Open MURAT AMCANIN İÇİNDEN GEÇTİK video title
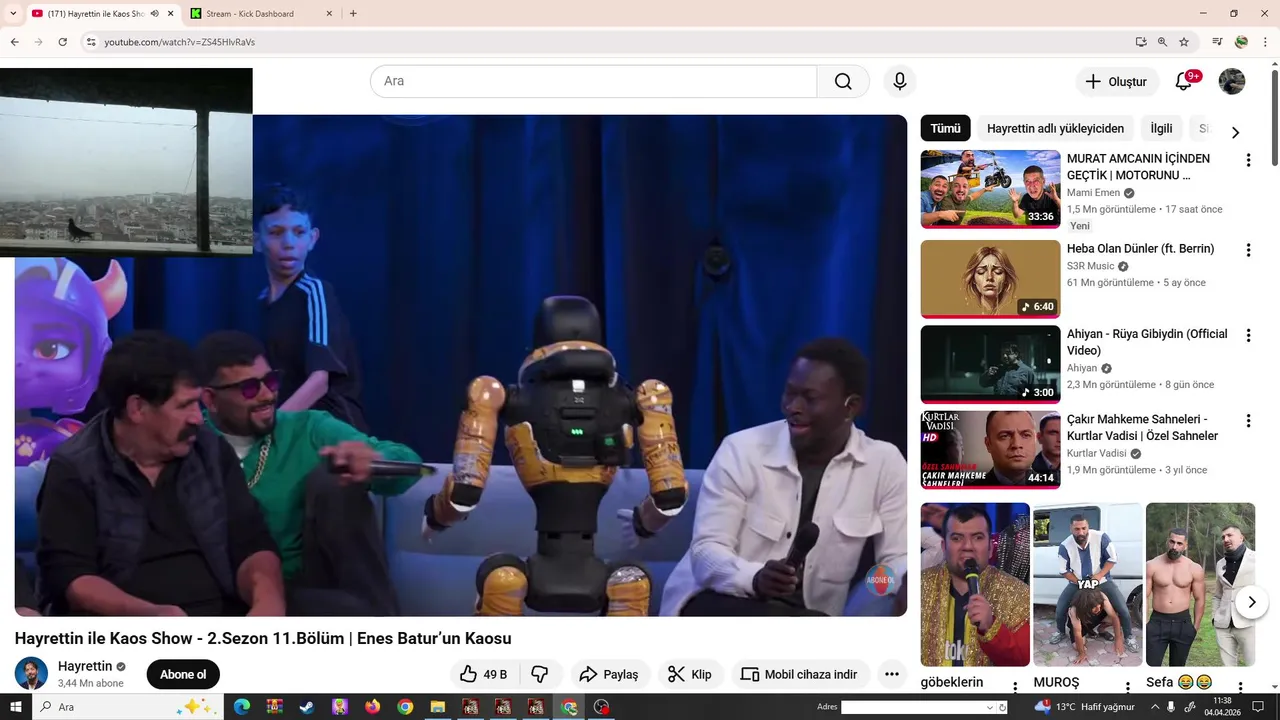 (1138, 167)
